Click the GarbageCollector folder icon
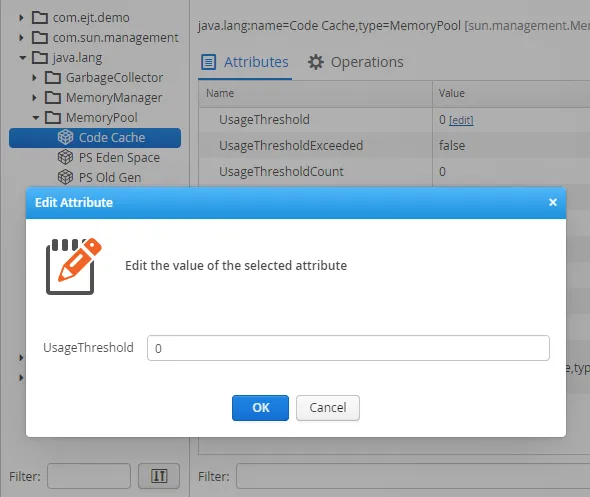Viewport: 590px width, 497px height. click(53, 77)
